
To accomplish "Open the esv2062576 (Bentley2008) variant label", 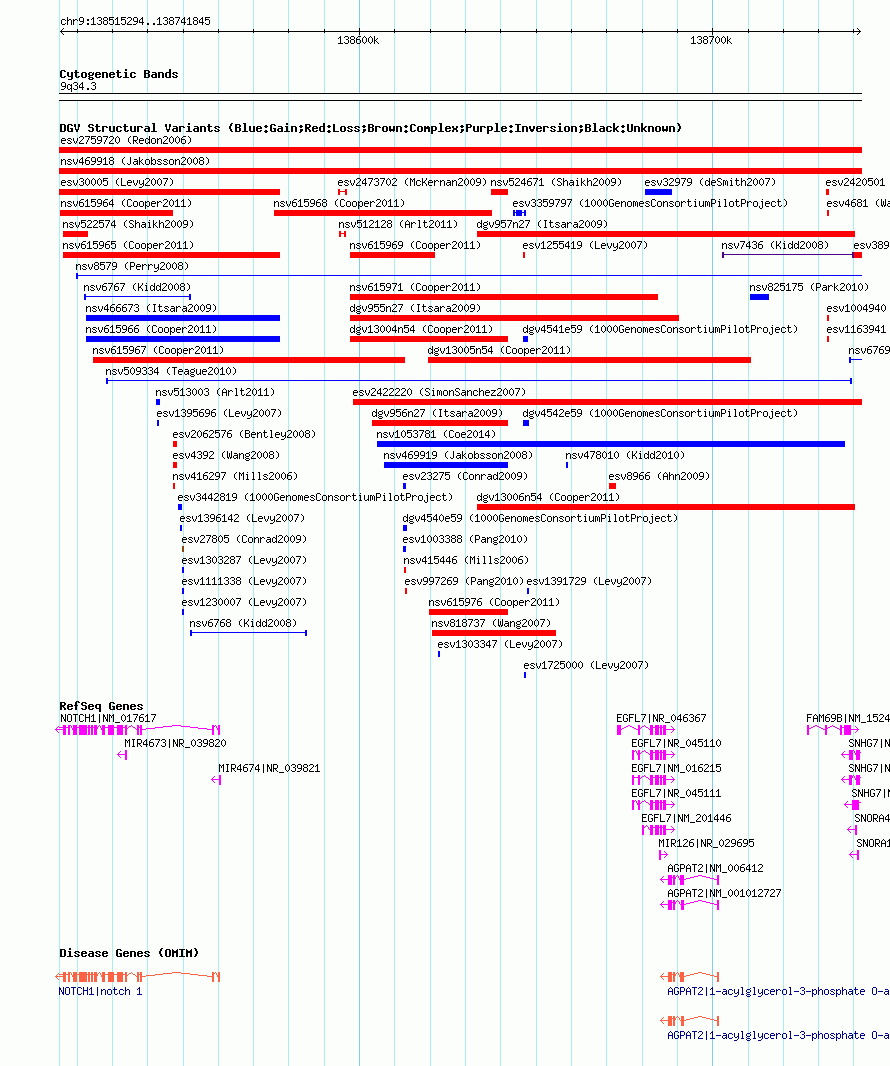I will (x=244, y=435).
